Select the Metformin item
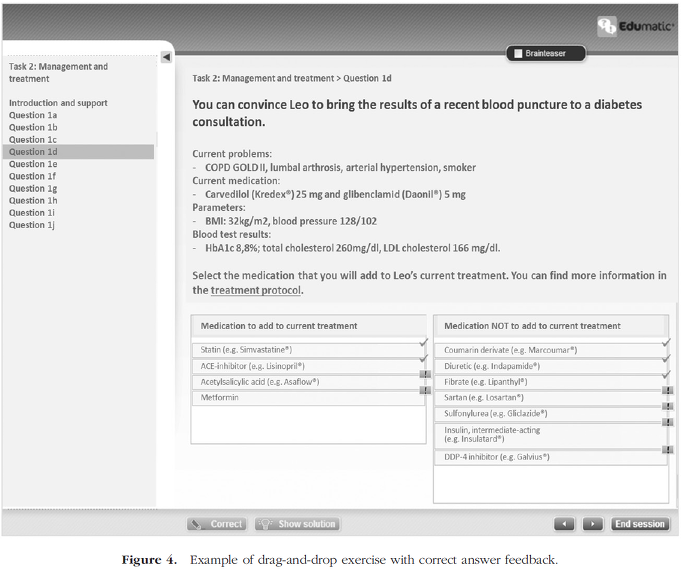This screenshot has height=572, width=683. (x=308, y=398)
